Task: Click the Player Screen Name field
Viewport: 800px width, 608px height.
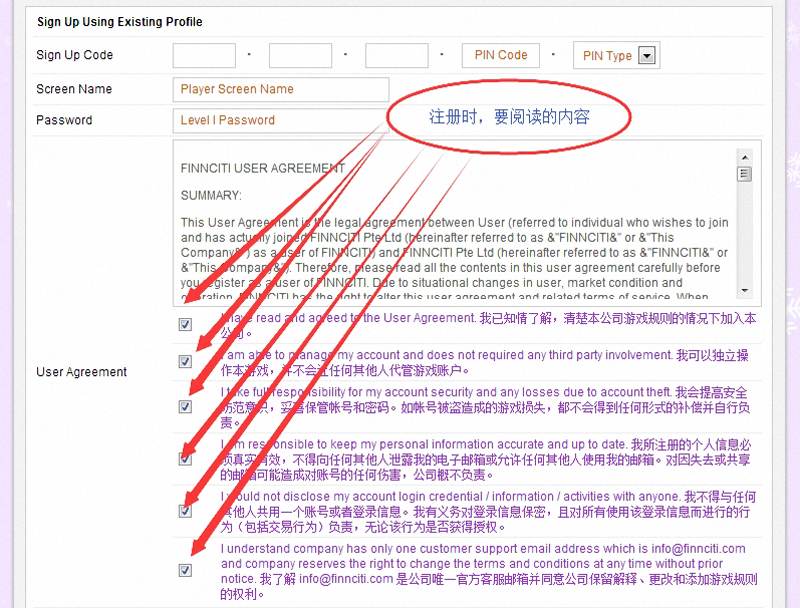Action: [280, 89]
